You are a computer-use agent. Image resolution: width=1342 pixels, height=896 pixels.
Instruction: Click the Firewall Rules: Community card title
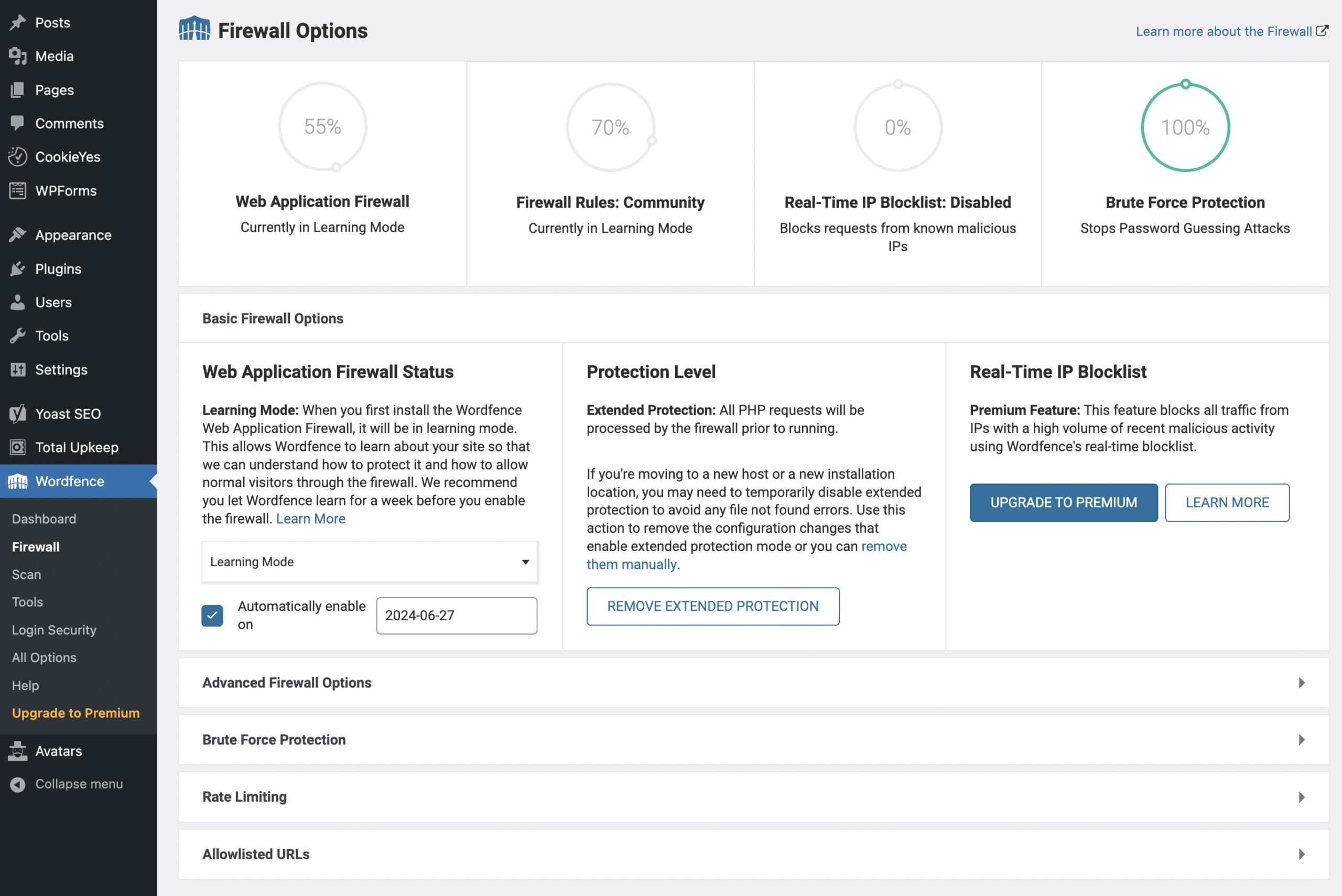pos(610,202)
